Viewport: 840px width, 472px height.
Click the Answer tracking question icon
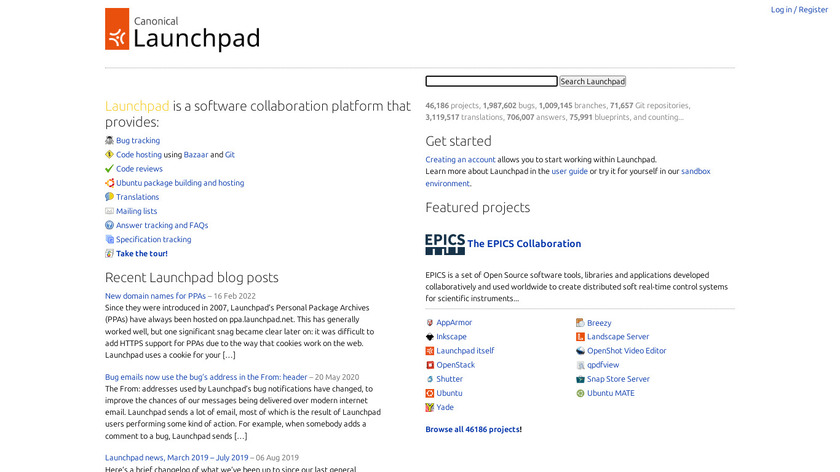click(x=109, y=225)
